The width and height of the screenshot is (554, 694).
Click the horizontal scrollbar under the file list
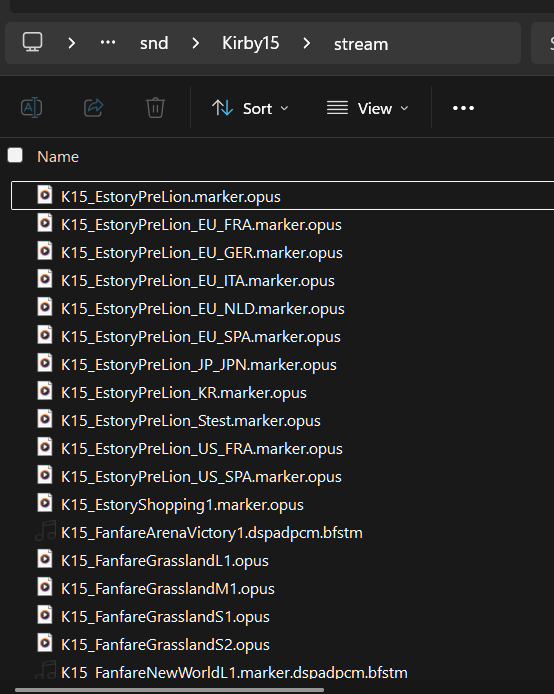pyautogui.click(x=169, y=690)
